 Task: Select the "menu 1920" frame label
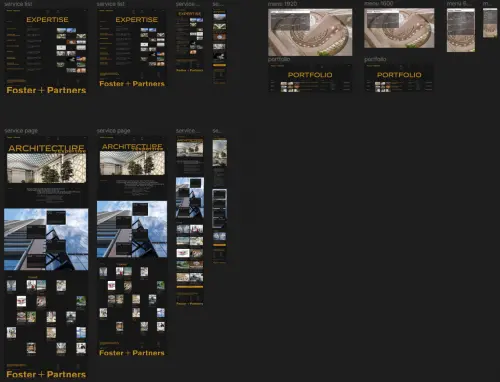(x=282, y=4)
